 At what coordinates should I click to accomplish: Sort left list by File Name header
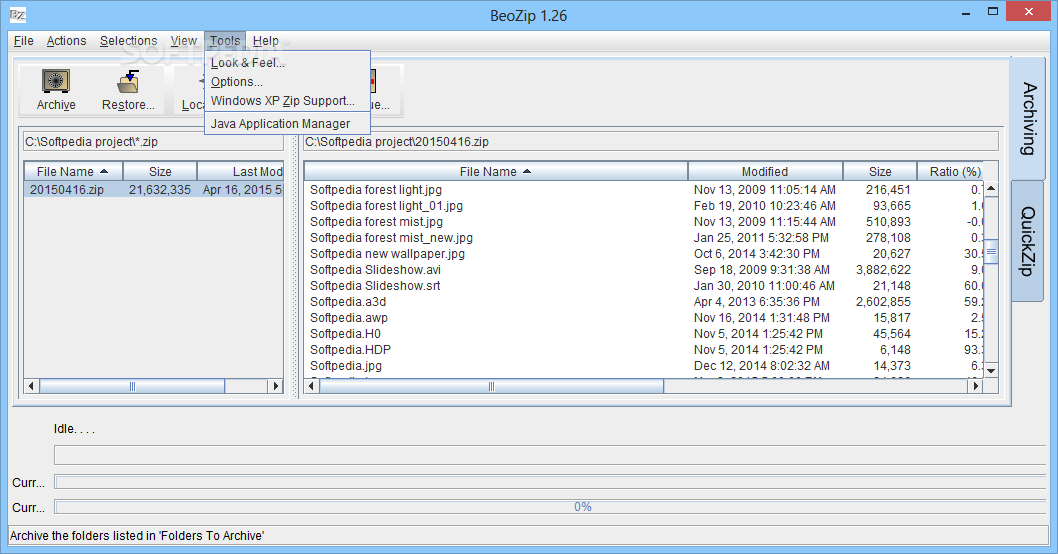73,171
